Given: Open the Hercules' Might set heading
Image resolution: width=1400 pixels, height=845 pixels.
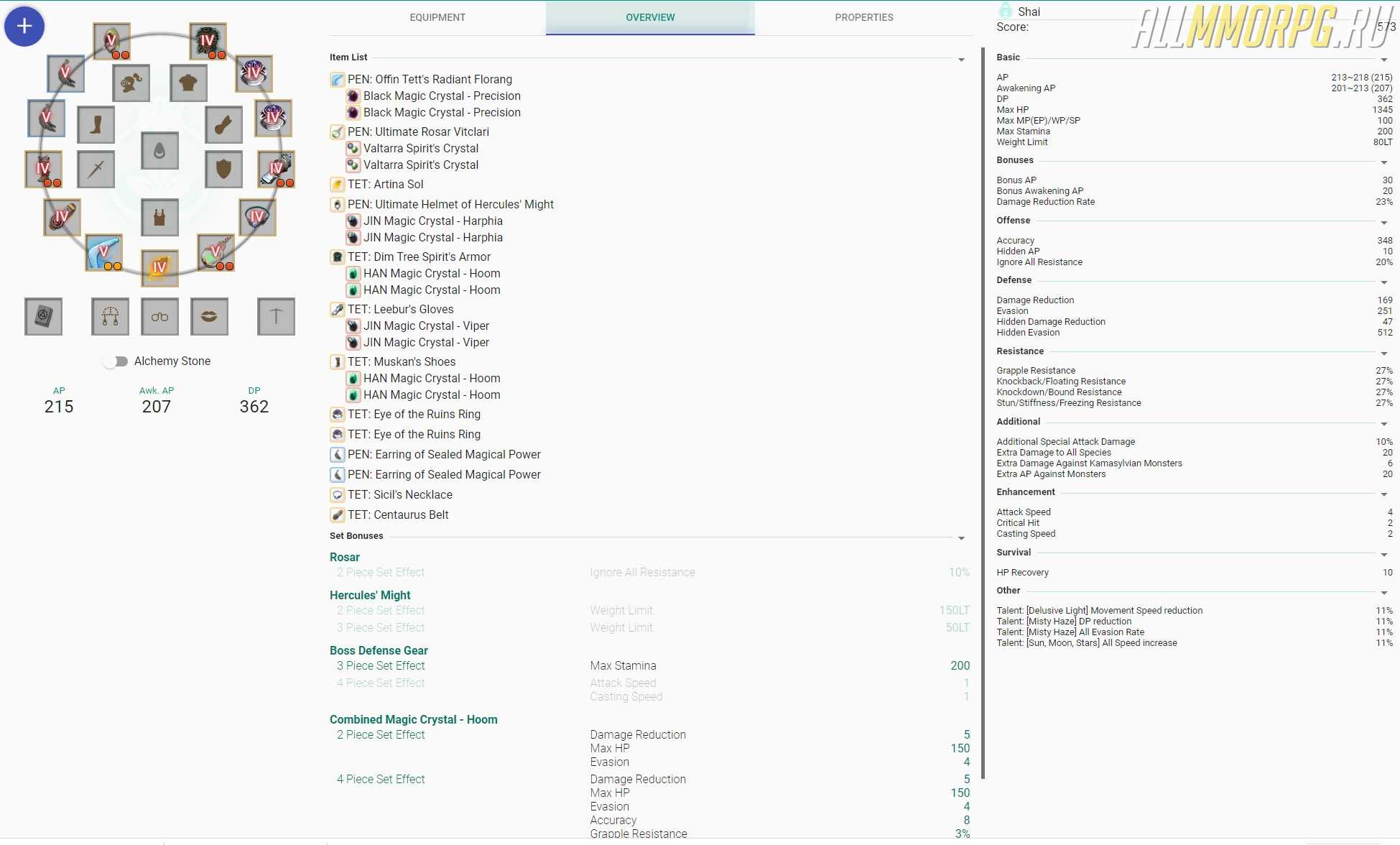Looking at the screenshot, I should click(x=370, y=595).
